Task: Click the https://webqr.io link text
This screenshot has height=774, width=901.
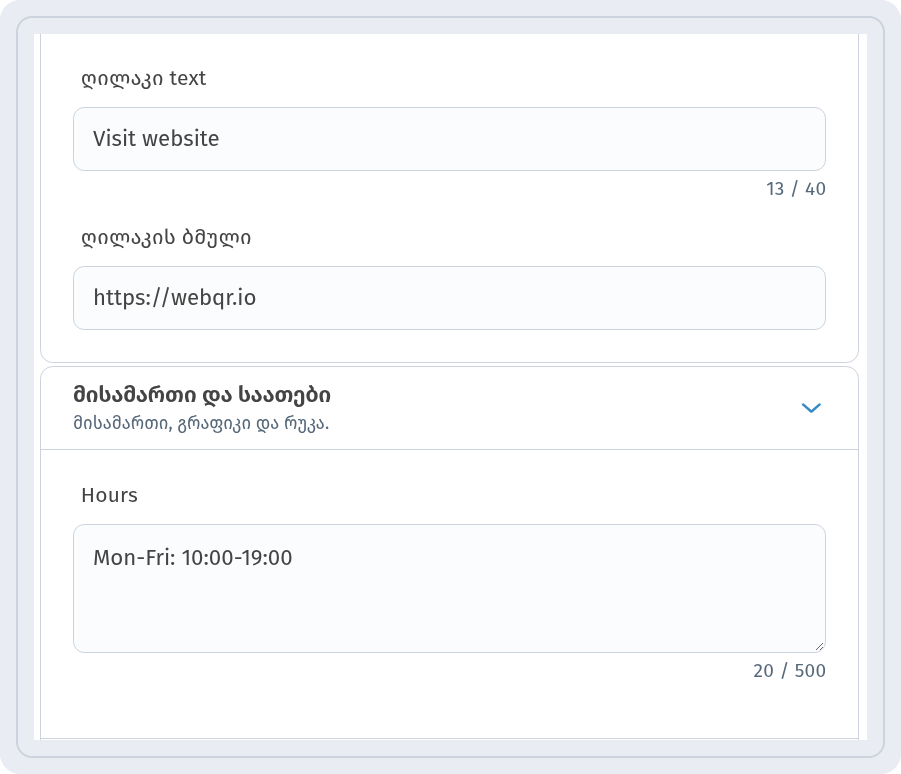Action: [175, 298]
